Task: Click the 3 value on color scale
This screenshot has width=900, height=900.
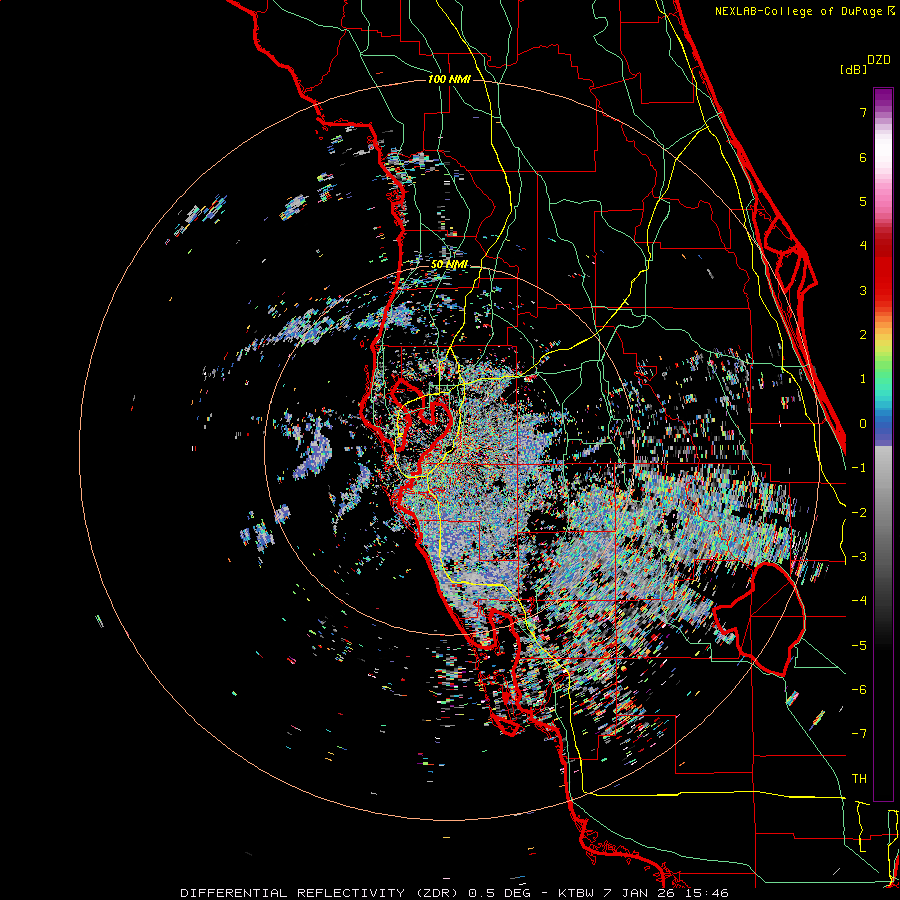Action: 863,290
